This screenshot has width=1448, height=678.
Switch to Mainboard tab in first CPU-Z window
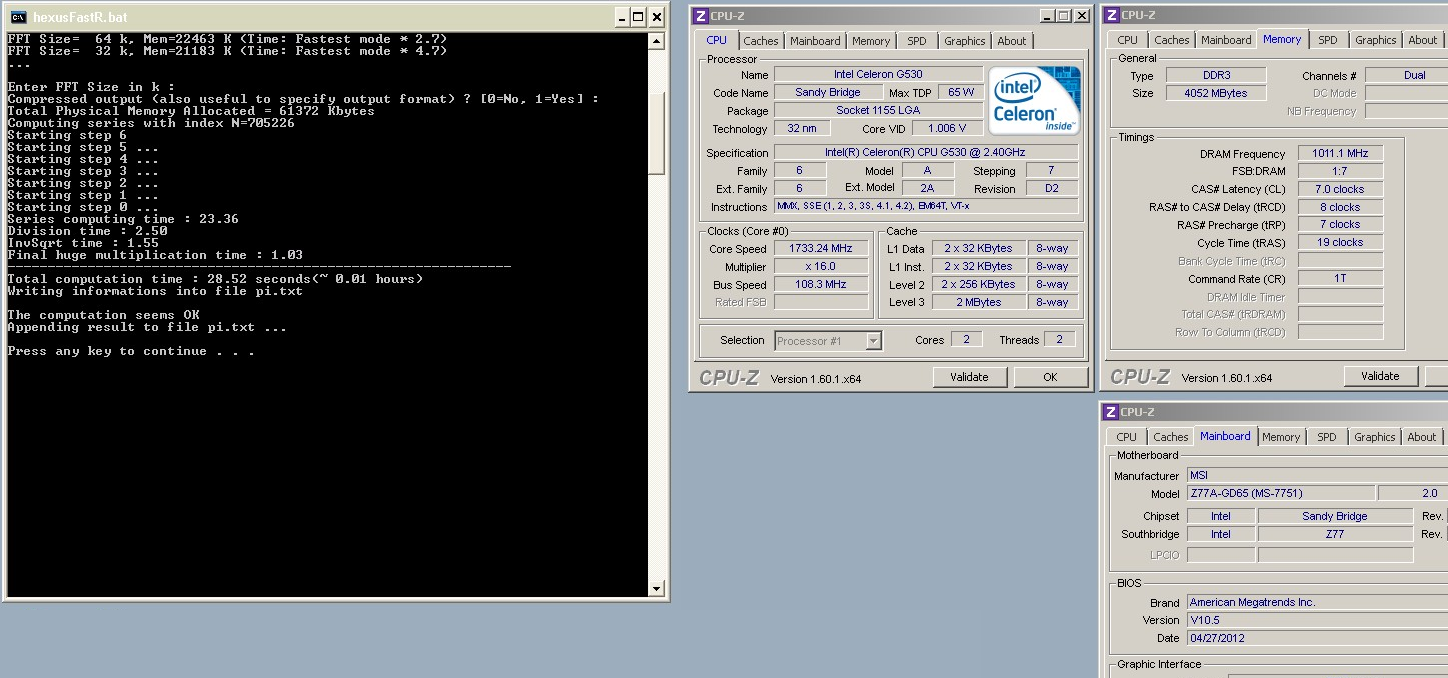coord(815,41)
